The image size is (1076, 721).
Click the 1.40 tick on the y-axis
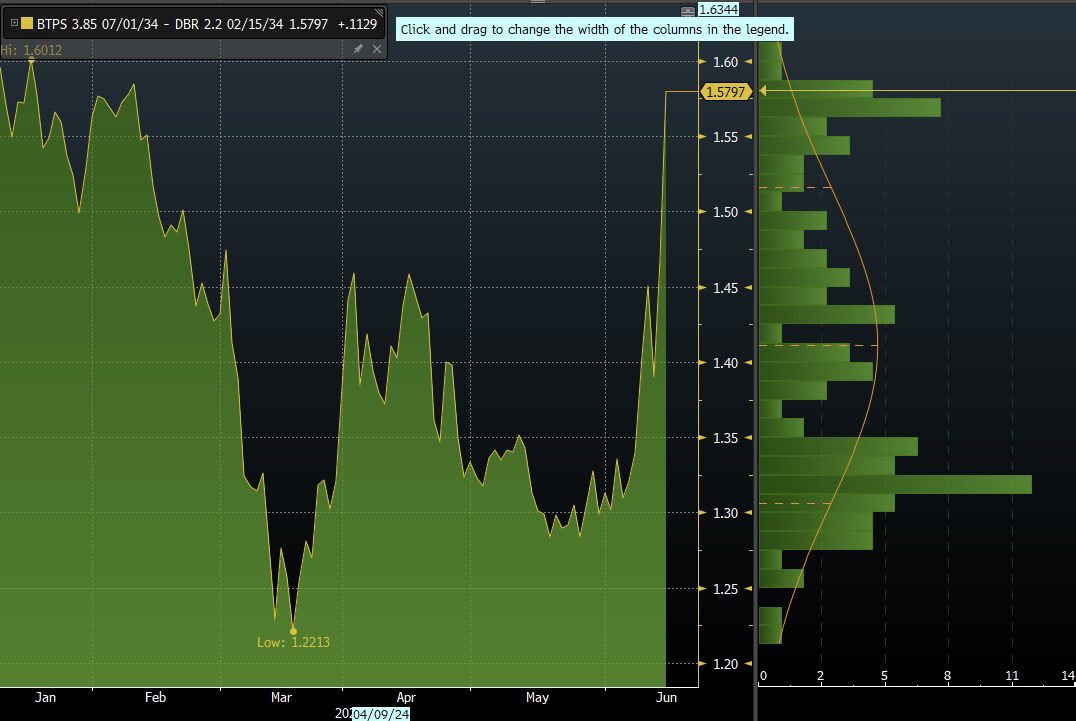pyautogui.click(x=724, y=363)
